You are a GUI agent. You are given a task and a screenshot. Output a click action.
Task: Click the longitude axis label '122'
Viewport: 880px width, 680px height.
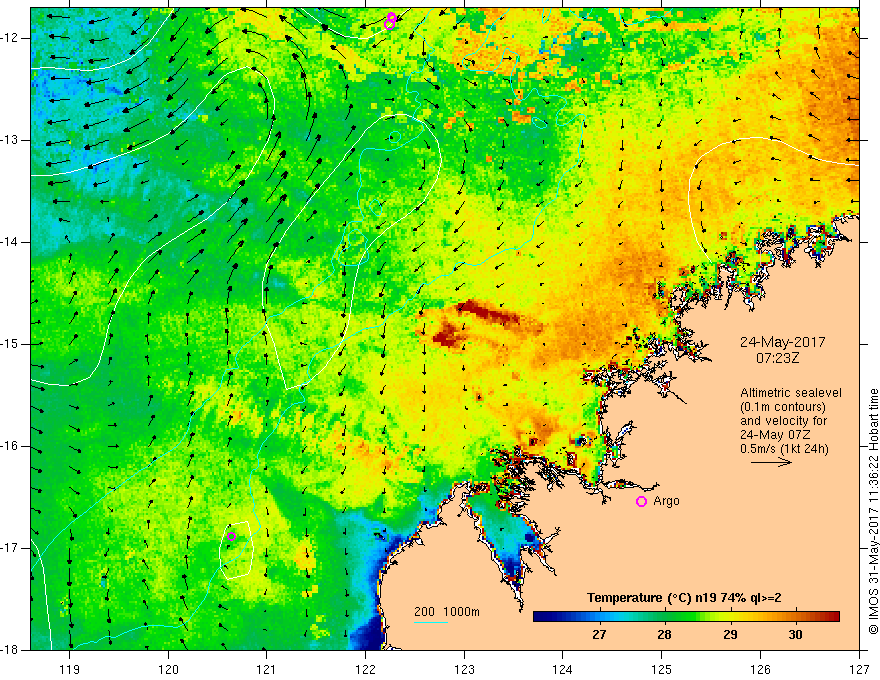365,669
